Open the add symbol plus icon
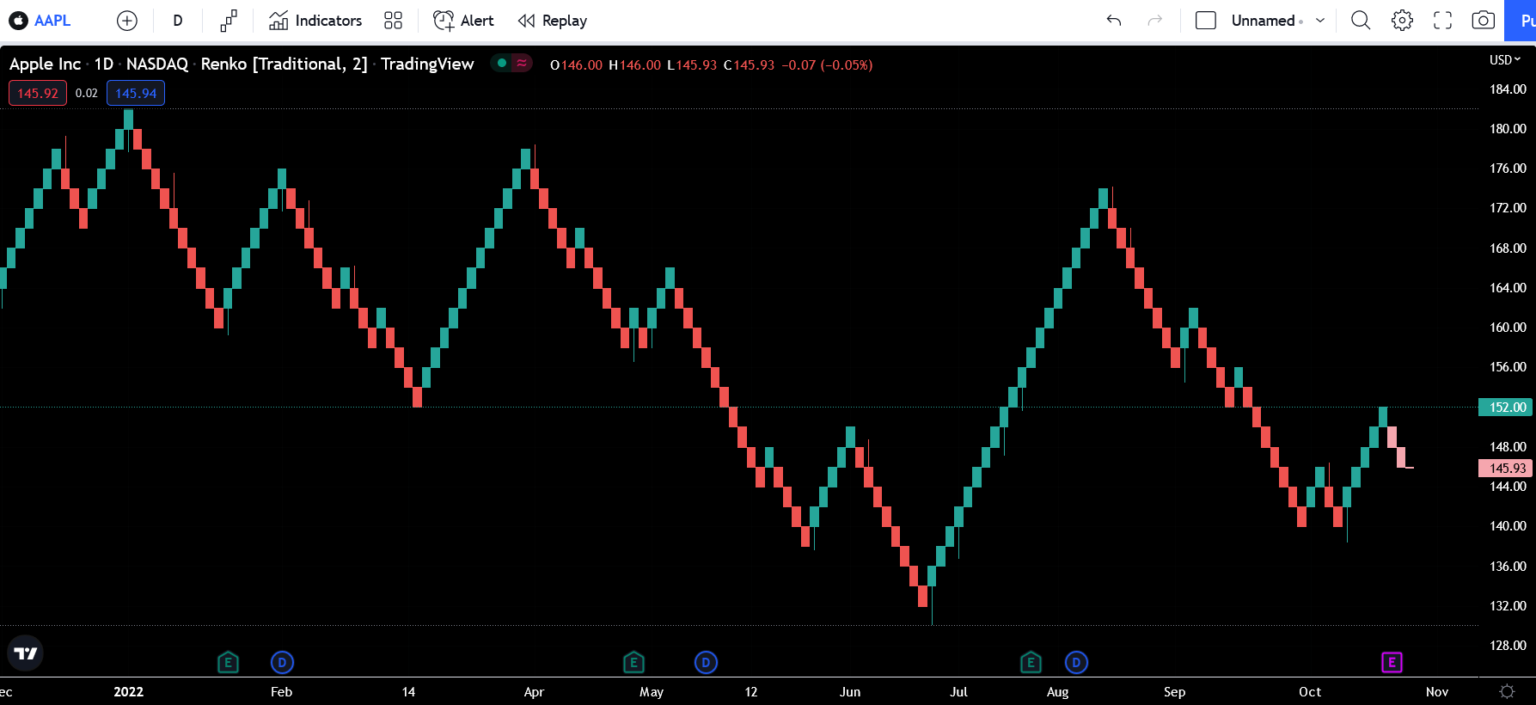Screen dimensions: 1536x705 coord(126,20)
